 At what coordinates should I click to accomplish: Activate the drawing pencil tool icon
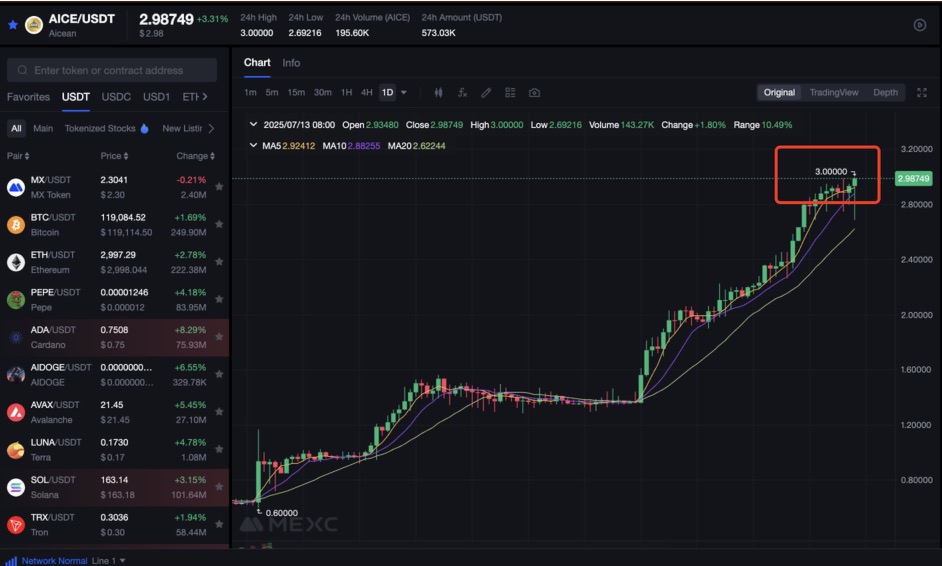(486, 93)
